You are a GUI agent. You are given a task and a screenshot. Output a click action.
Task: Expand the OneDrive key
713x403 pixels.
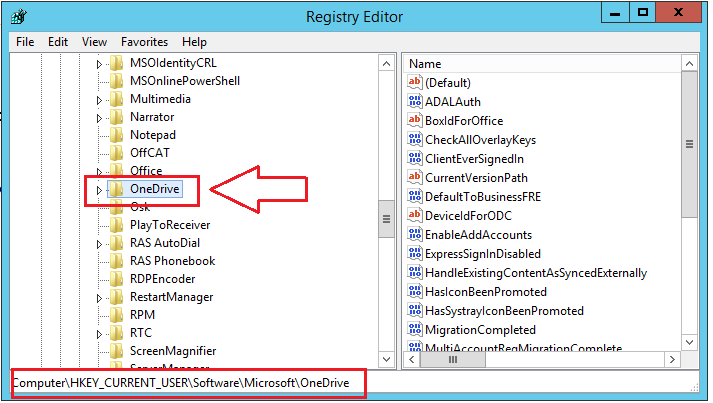pos(99,190)
